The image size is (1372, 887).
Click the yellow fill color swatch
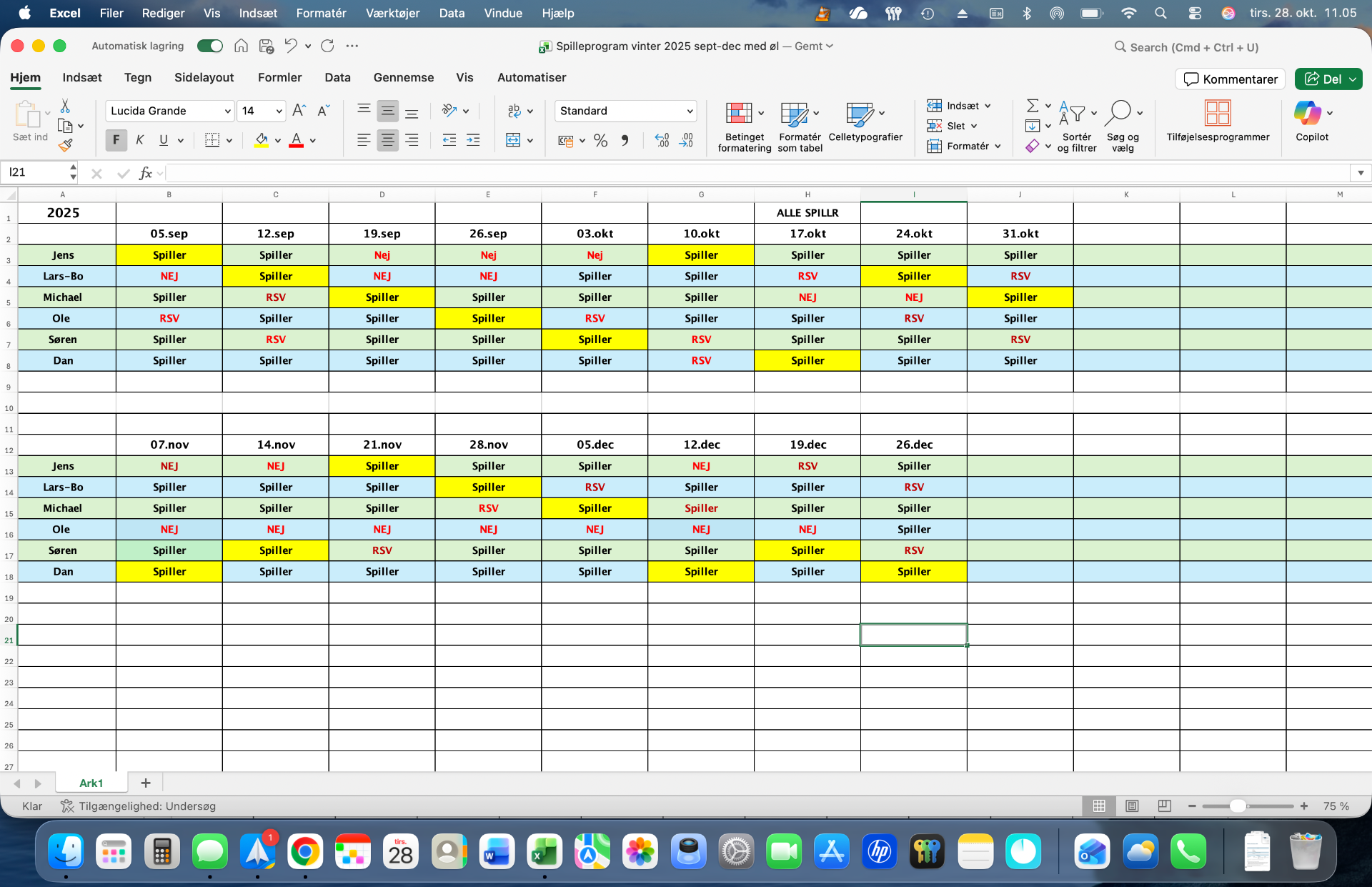point(262,141)
